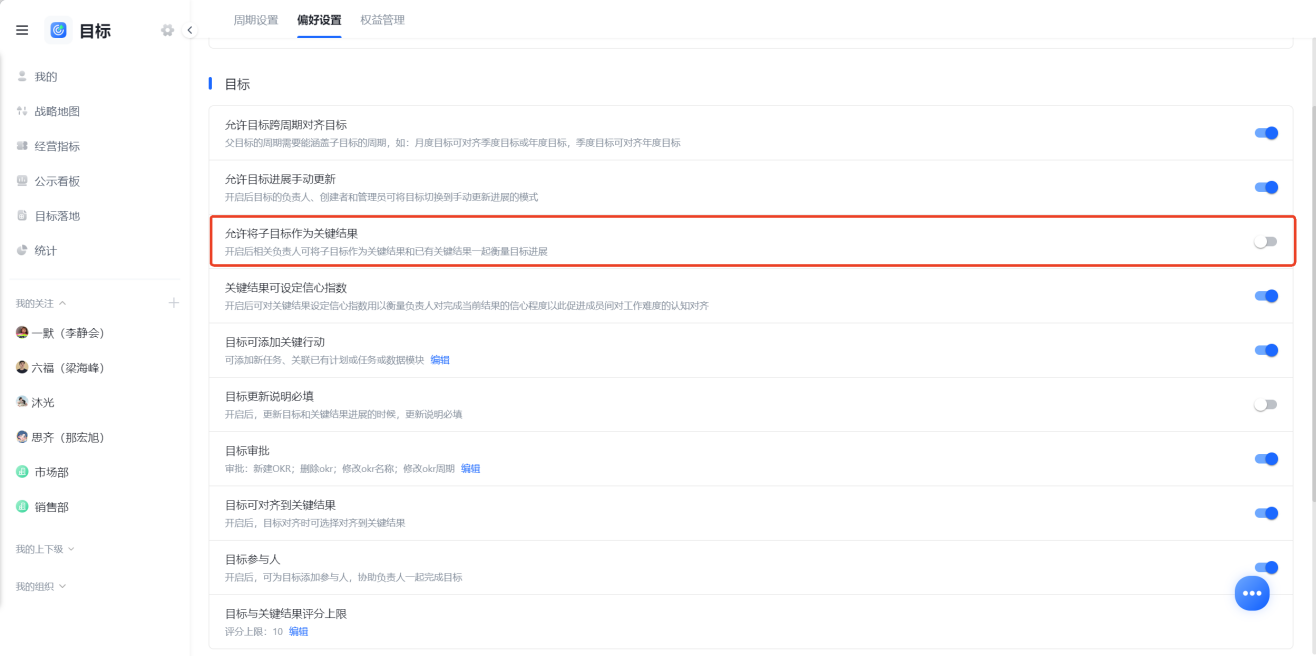
Task: Collapse the sidebar with the chevron button
Action: (190, 31)
